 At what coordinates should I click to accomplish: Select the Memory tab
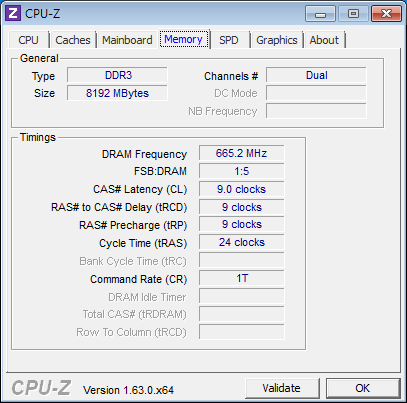point(184,39)
